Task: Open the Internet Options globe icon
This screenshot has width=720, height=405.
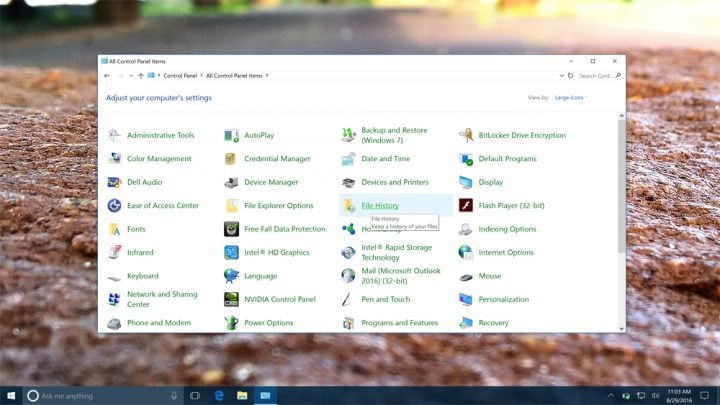Action: (x=466, y=253)
